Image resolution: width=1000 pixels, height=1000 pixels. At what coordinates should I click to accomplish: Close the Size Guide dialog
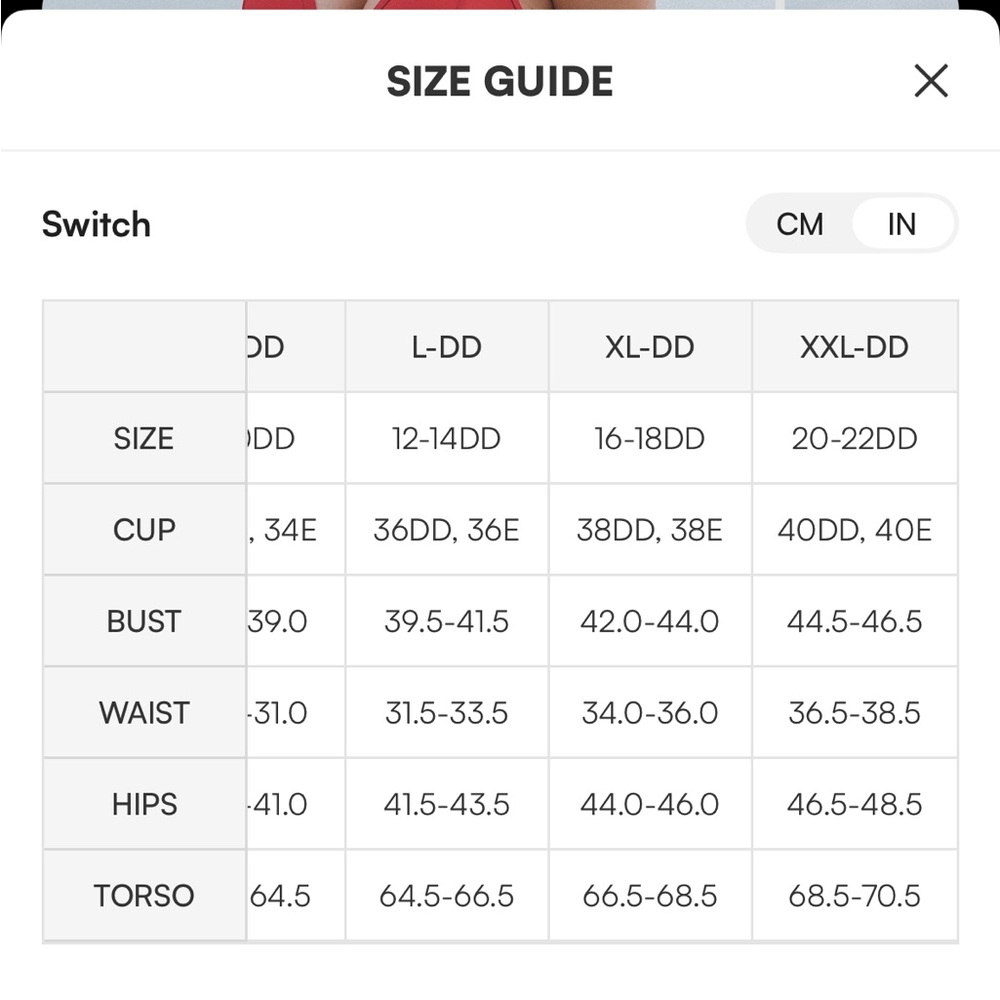coord(930,81)
